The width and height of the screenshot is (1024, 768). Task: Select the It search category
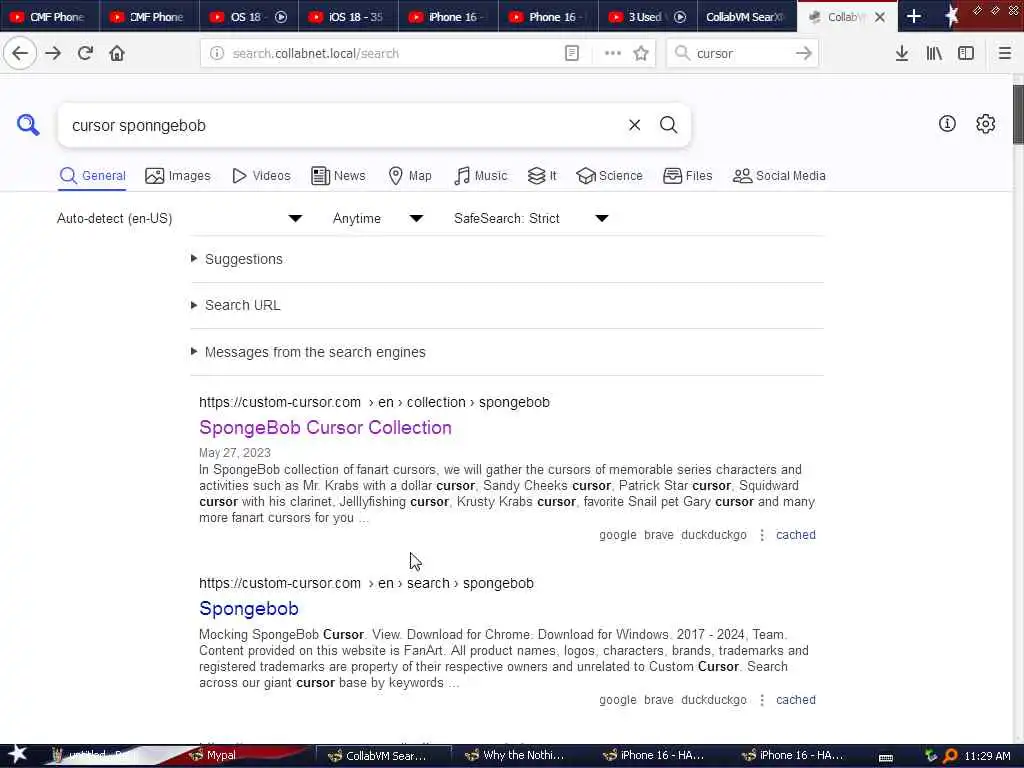pos(542,176)
